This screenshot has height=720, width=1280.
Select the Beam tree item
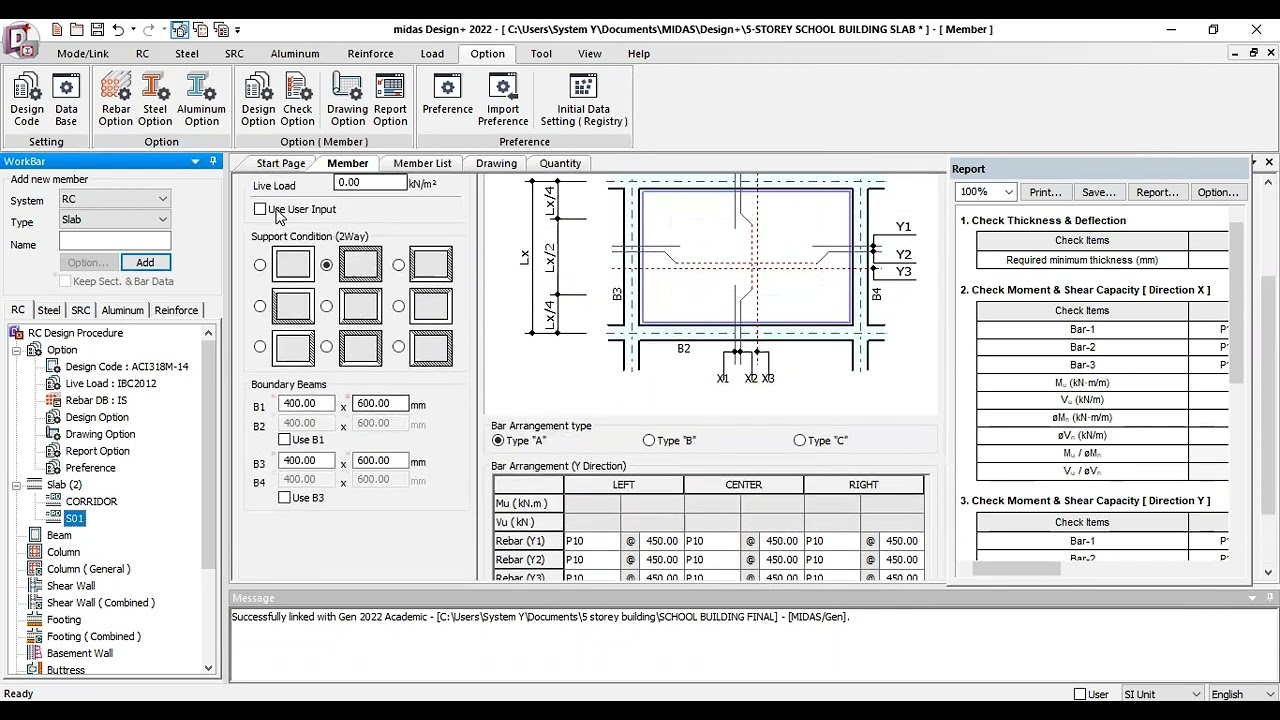tap(59, 535)
